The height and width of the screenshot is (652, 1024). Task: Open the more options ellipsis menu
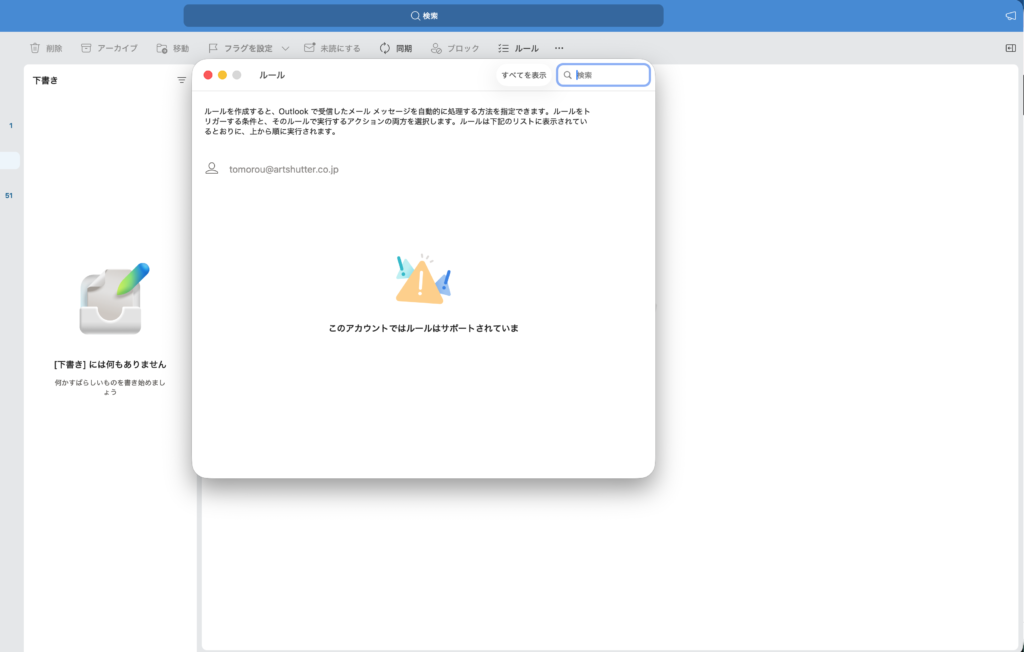[559, 48]
